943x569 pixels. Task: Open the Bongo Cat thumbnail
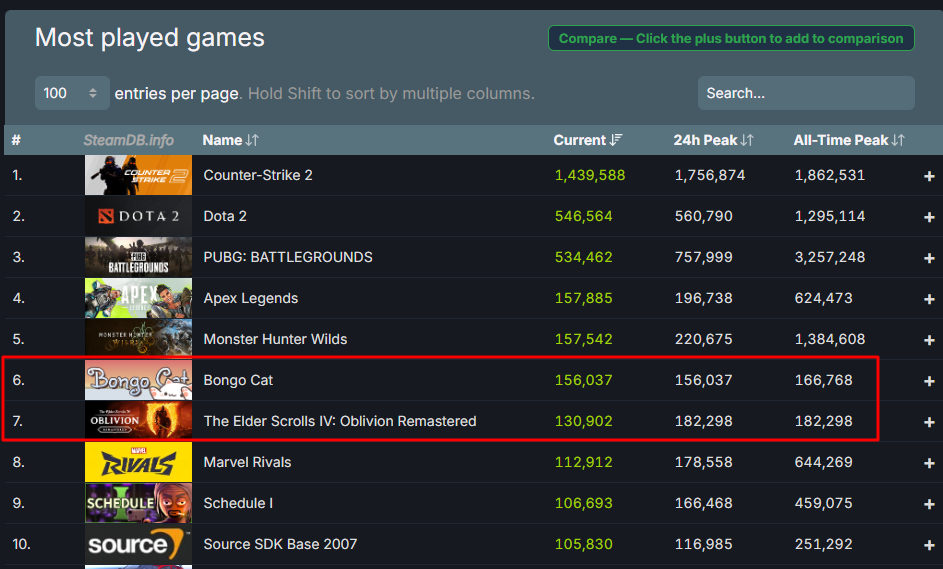138,380
